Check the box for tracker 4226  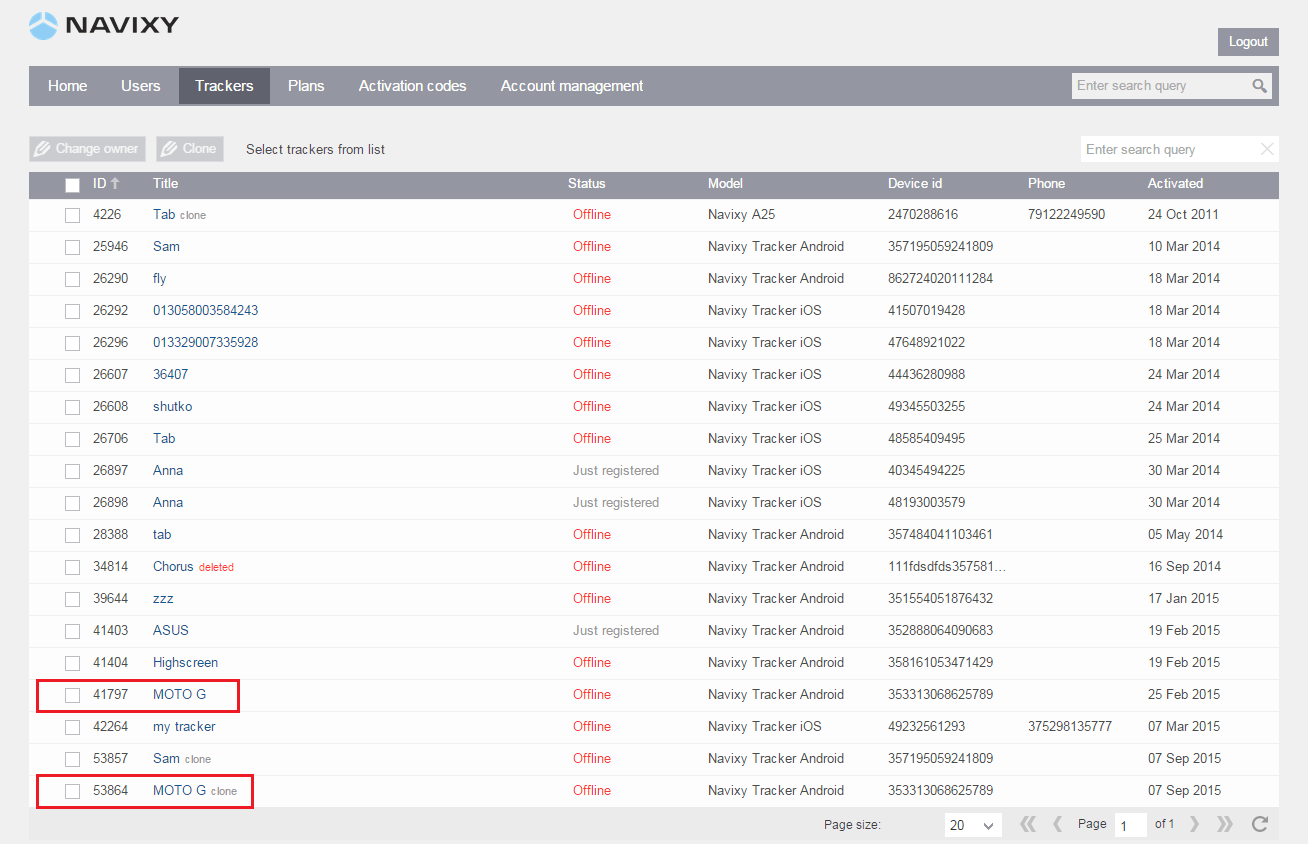coord(72,215)
